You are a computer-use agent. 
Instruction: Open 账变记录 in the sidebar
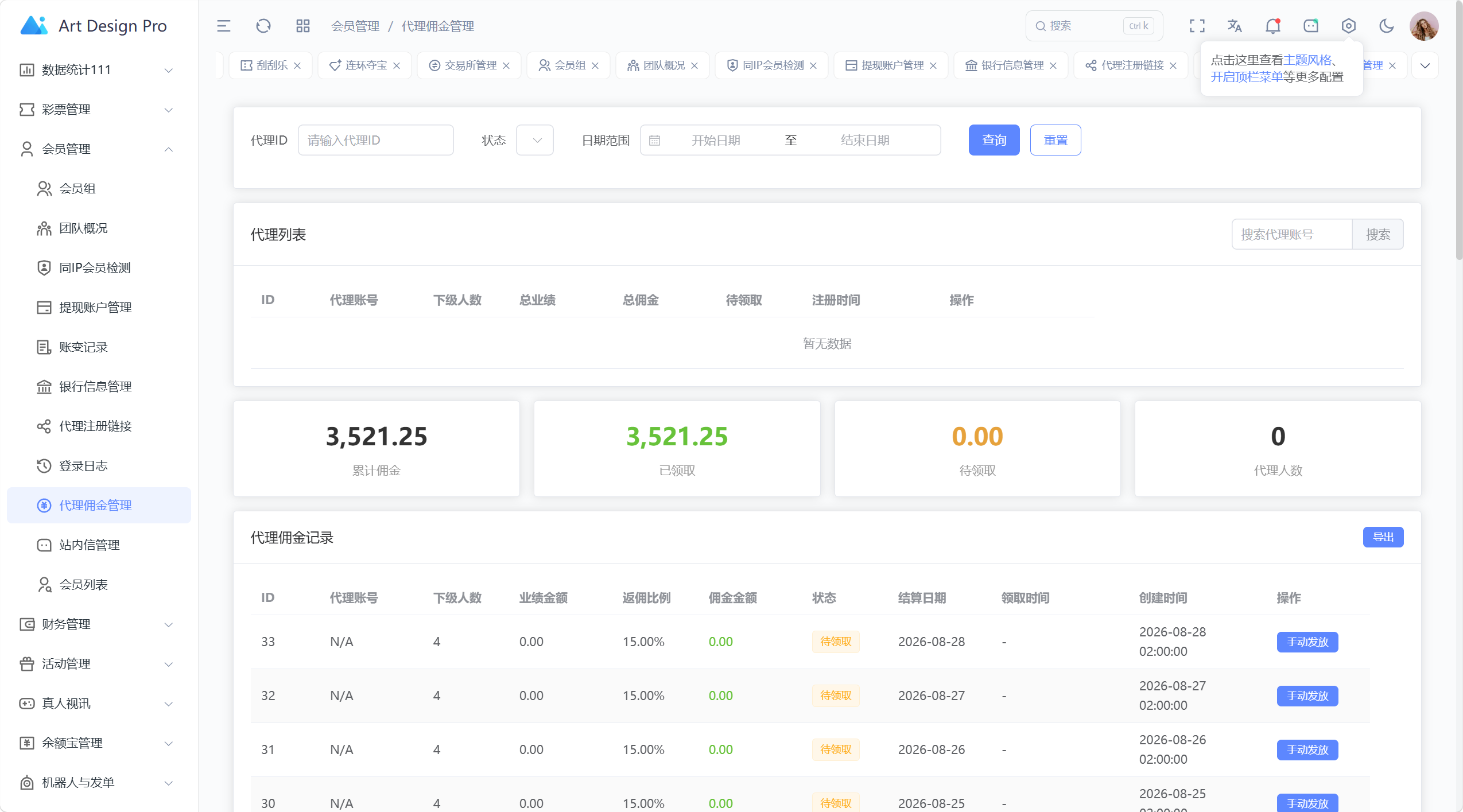click(99, 347)
